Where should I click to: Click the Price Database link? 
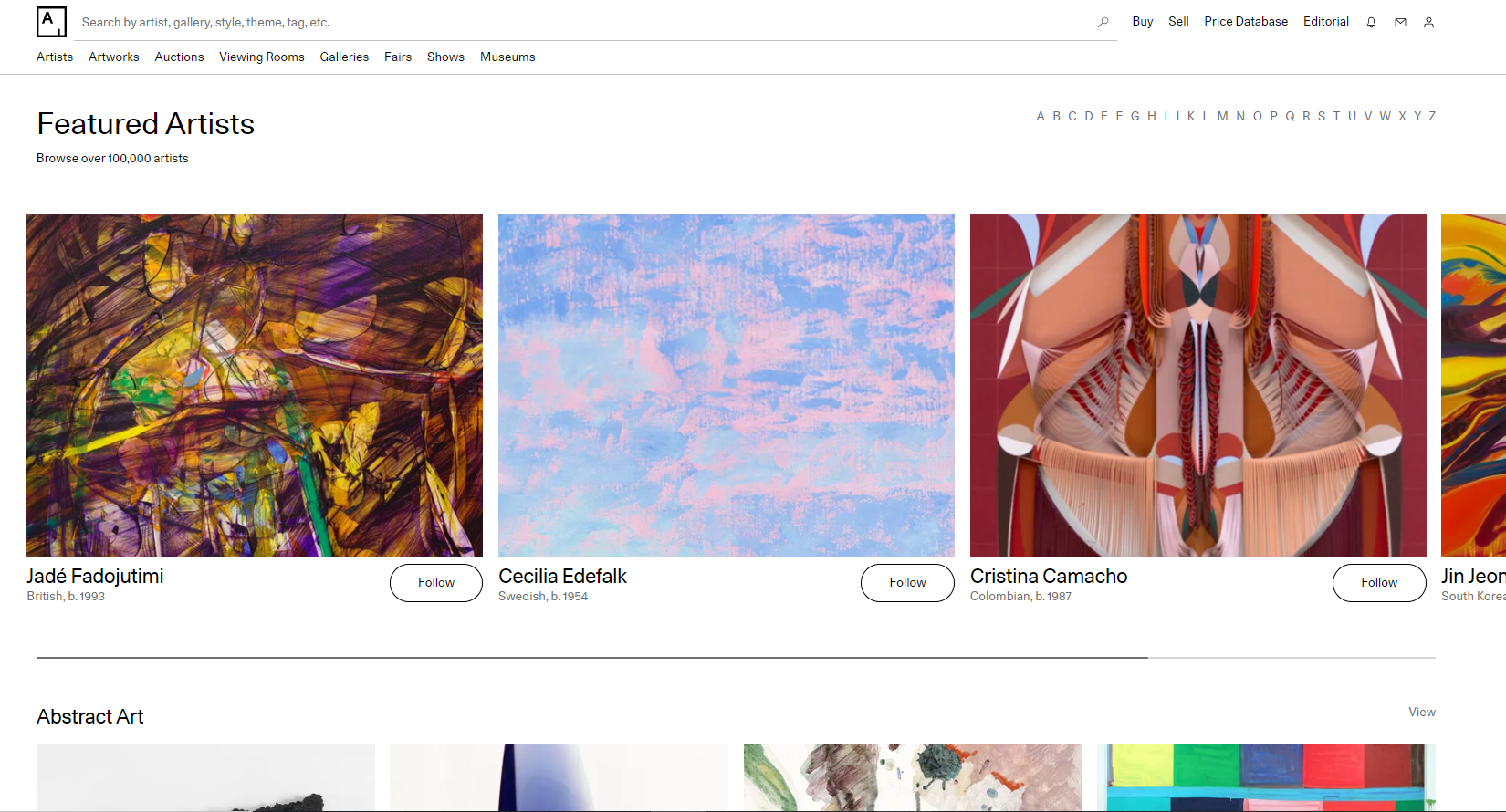1245,21
